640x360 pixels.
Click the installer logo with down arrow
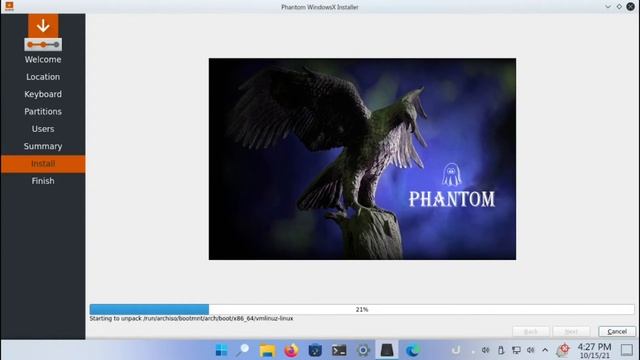(x=43, y=32)
